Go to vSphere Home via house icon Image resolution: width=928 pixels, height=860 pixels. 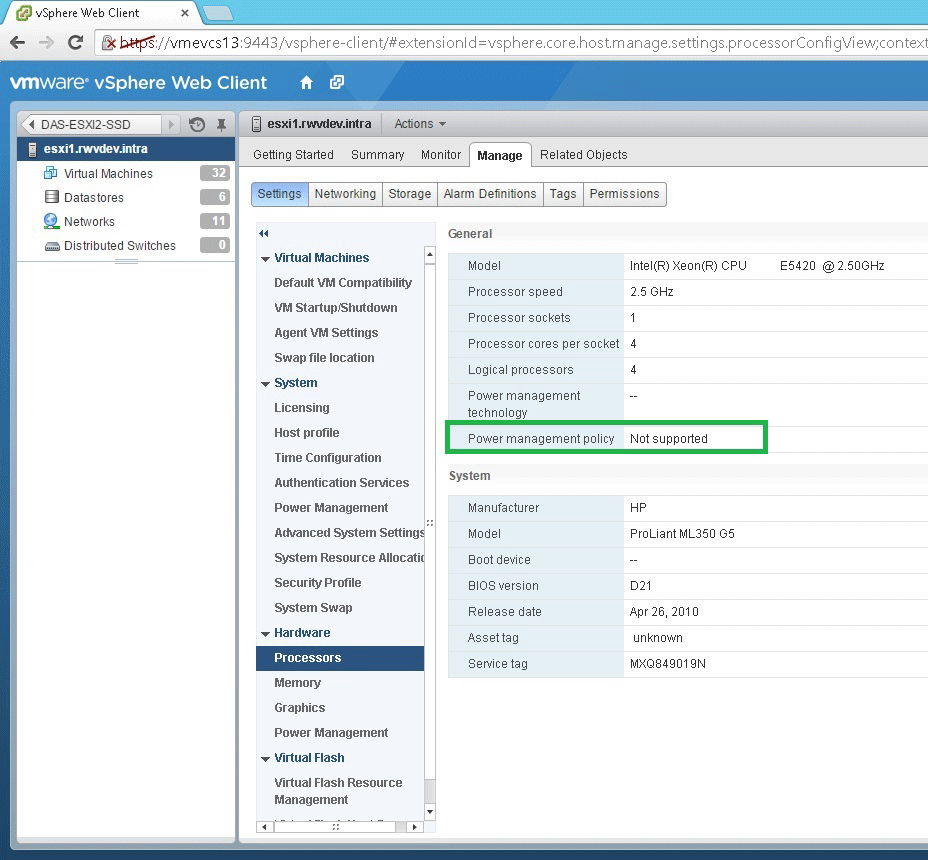306,83
